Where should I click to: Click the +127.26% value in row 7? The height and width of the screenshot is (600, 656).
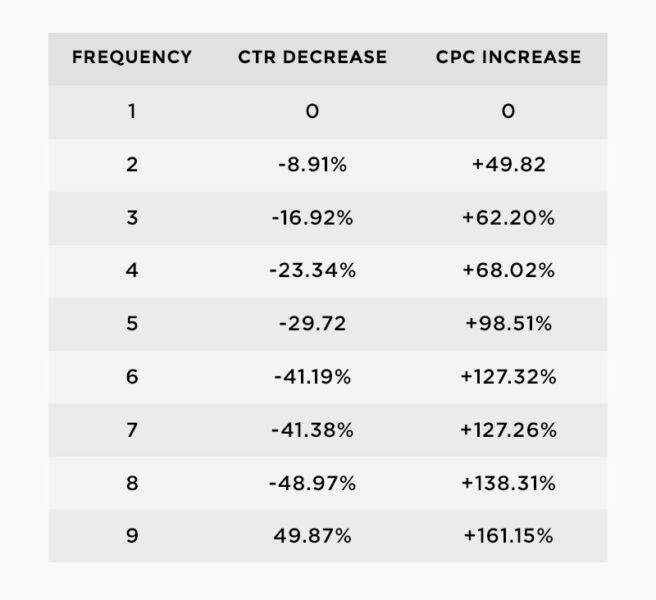508,430
